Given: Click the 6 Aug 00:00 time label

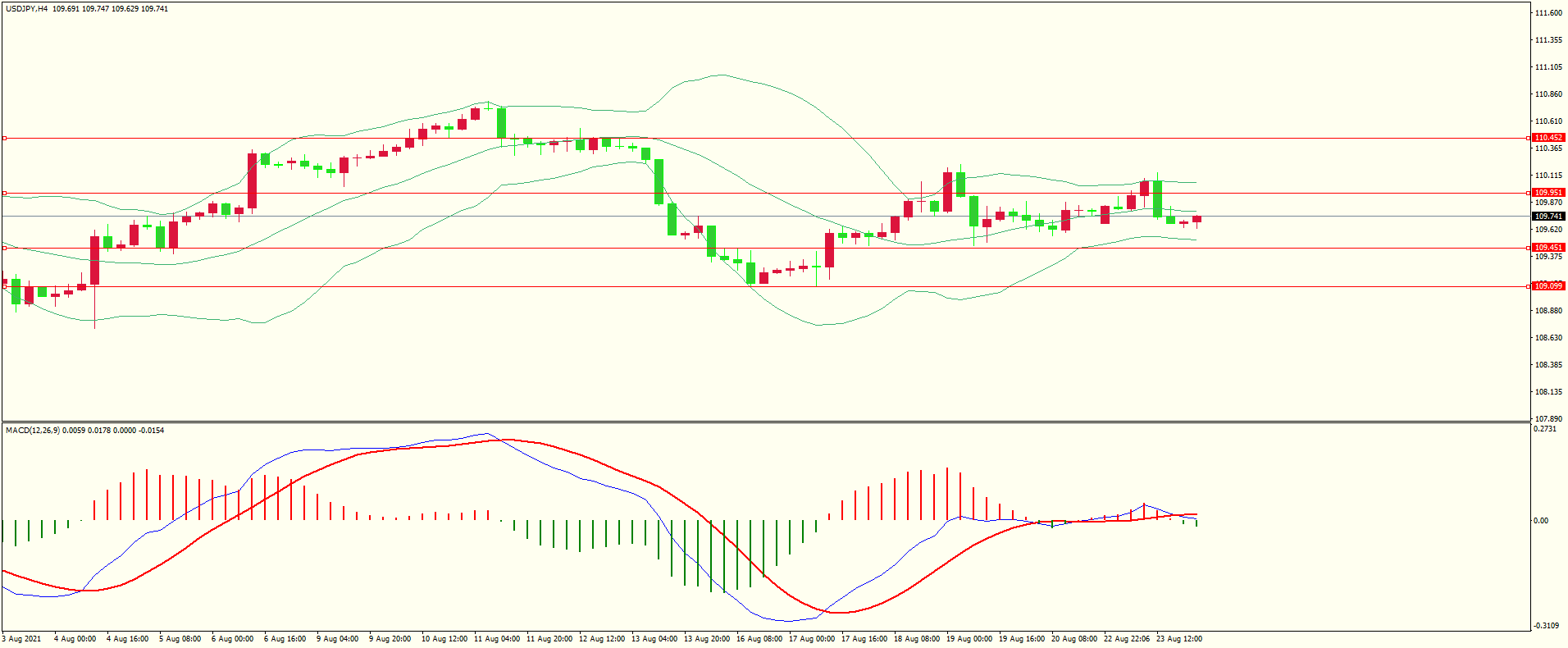Looking at the screenshot, I should (233, 639).
